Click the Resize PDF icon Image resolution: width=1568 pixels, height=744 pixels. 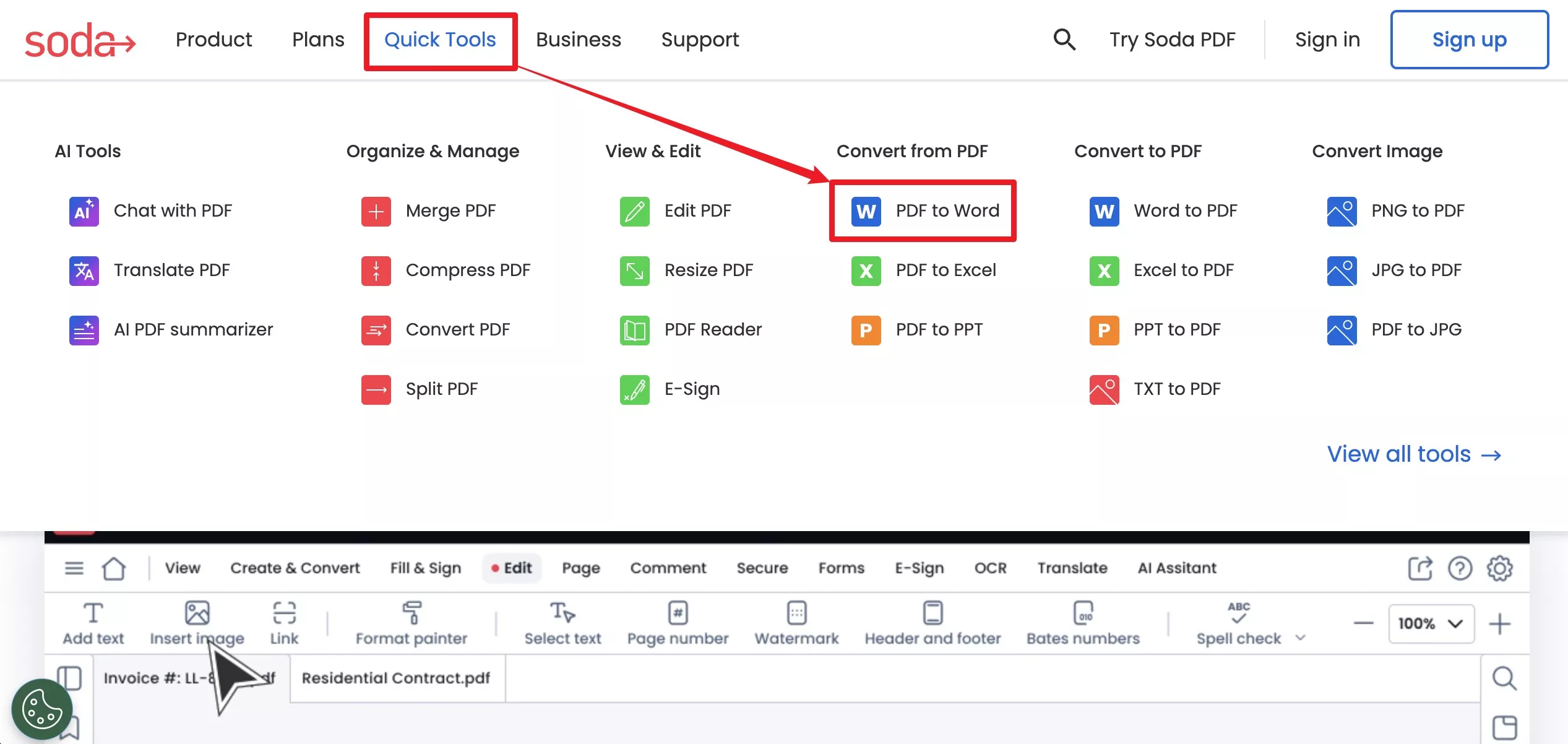(635, 270)
